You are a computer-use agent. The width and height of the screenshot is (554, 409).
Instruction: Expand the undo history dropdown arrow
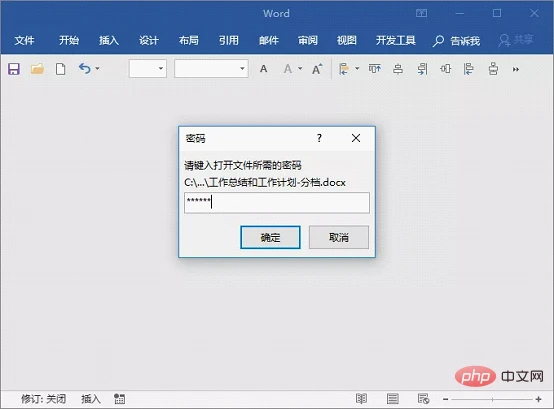(97, 69)
